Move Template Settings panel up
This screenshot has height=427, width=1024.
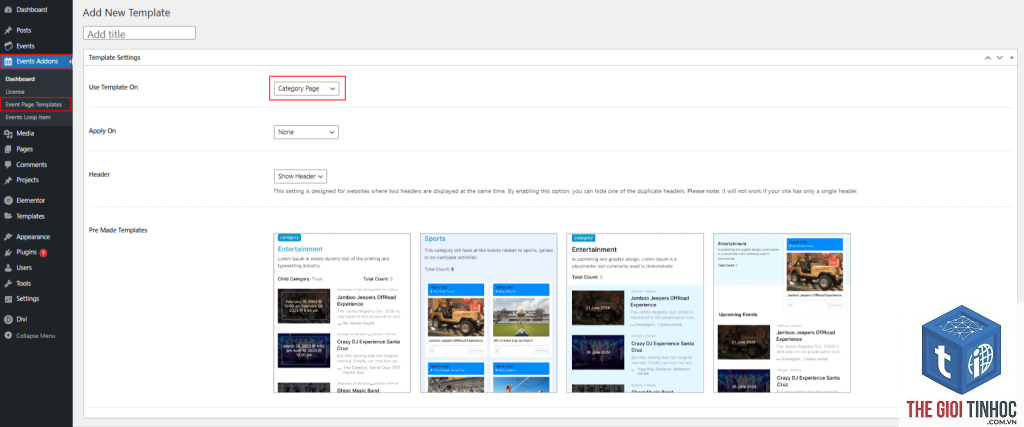tap(987, 58)
